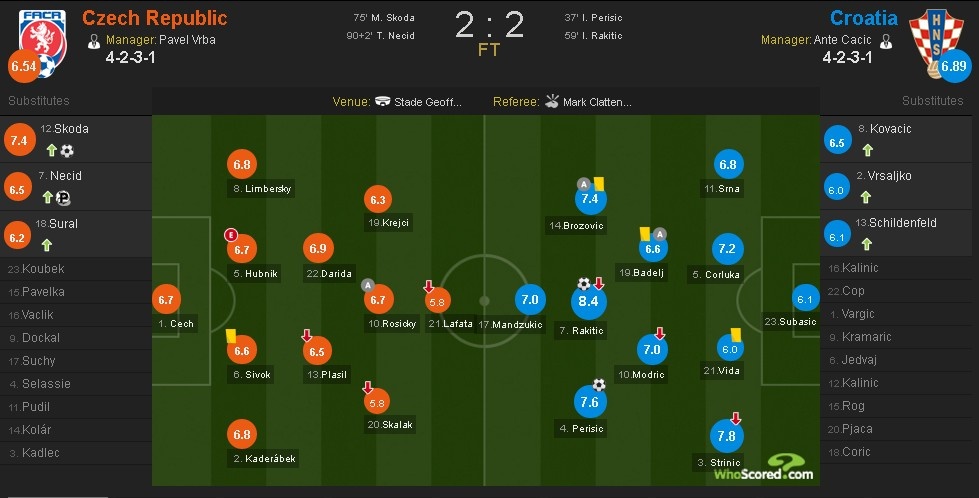Open the Croatia team name link
The image size is (979, 498).
tap(863, 18)
